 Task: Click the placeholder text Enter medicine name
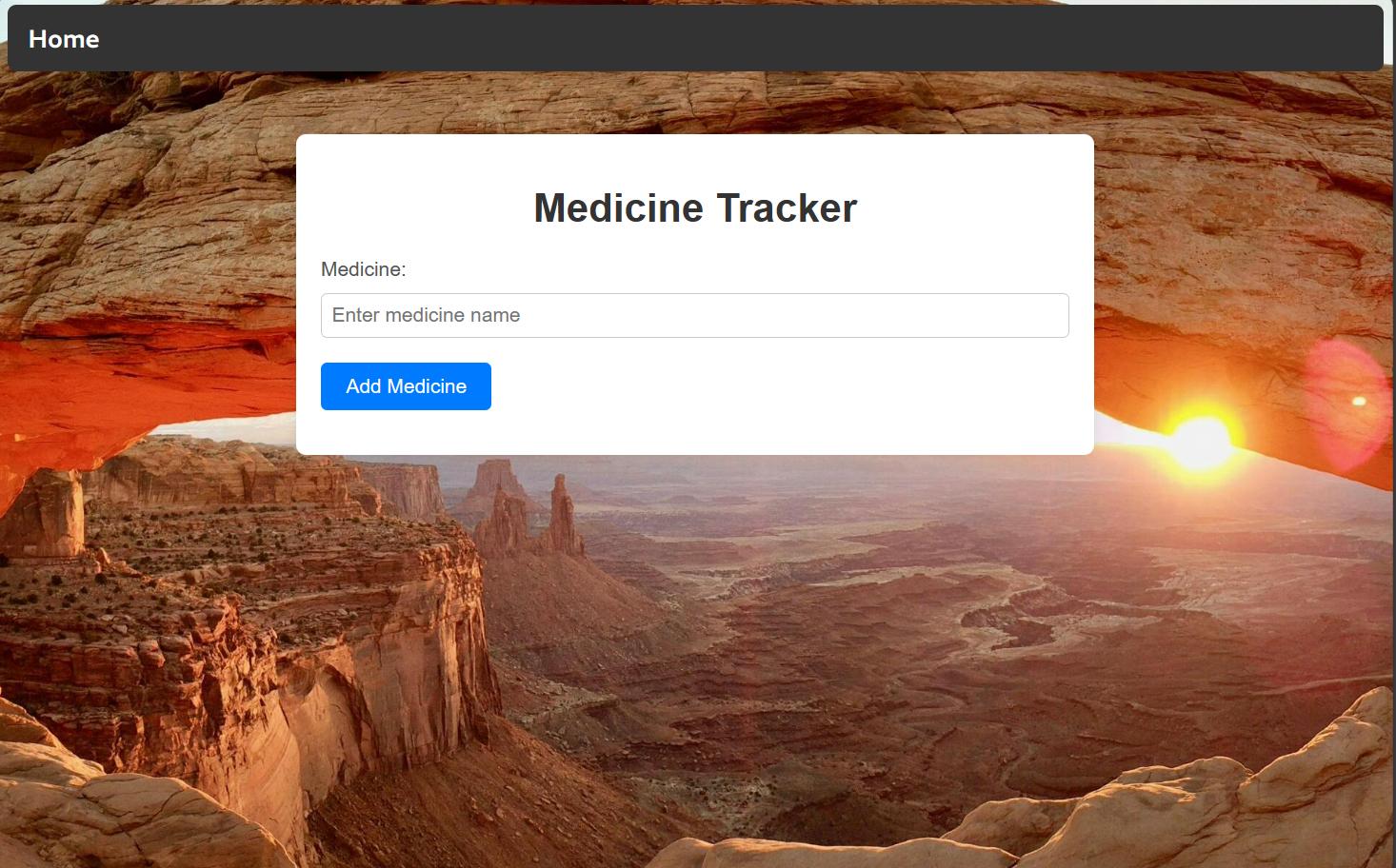pos(426,315)
